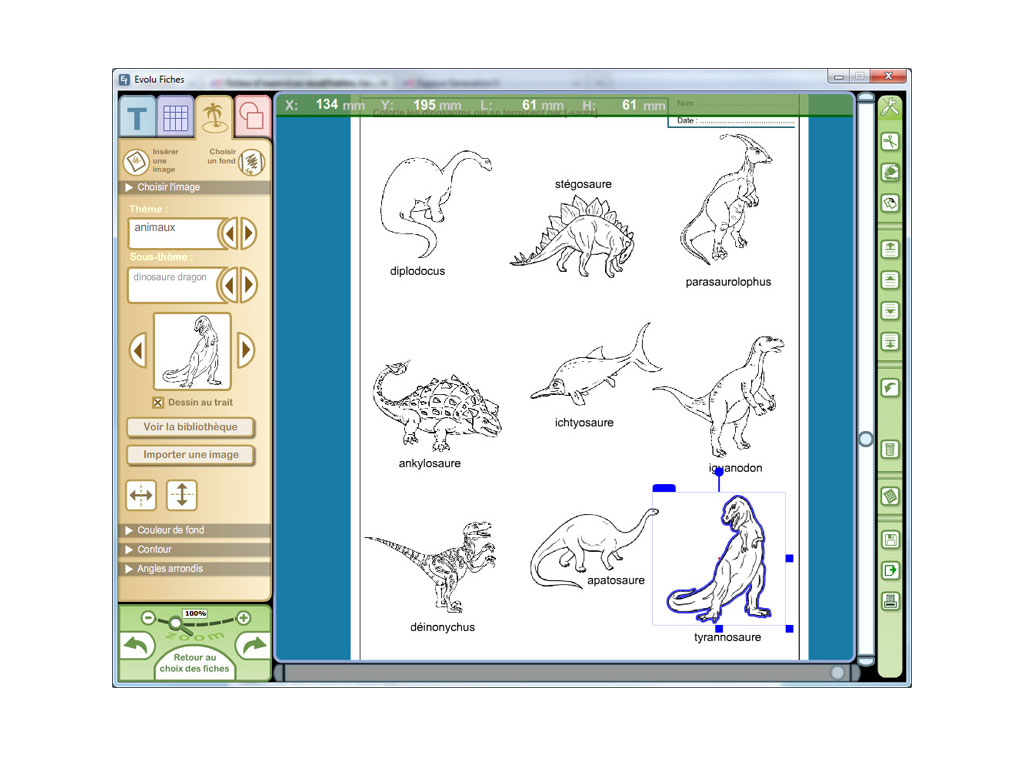
Task: Click the printer icon
Action: click(889, 601)
